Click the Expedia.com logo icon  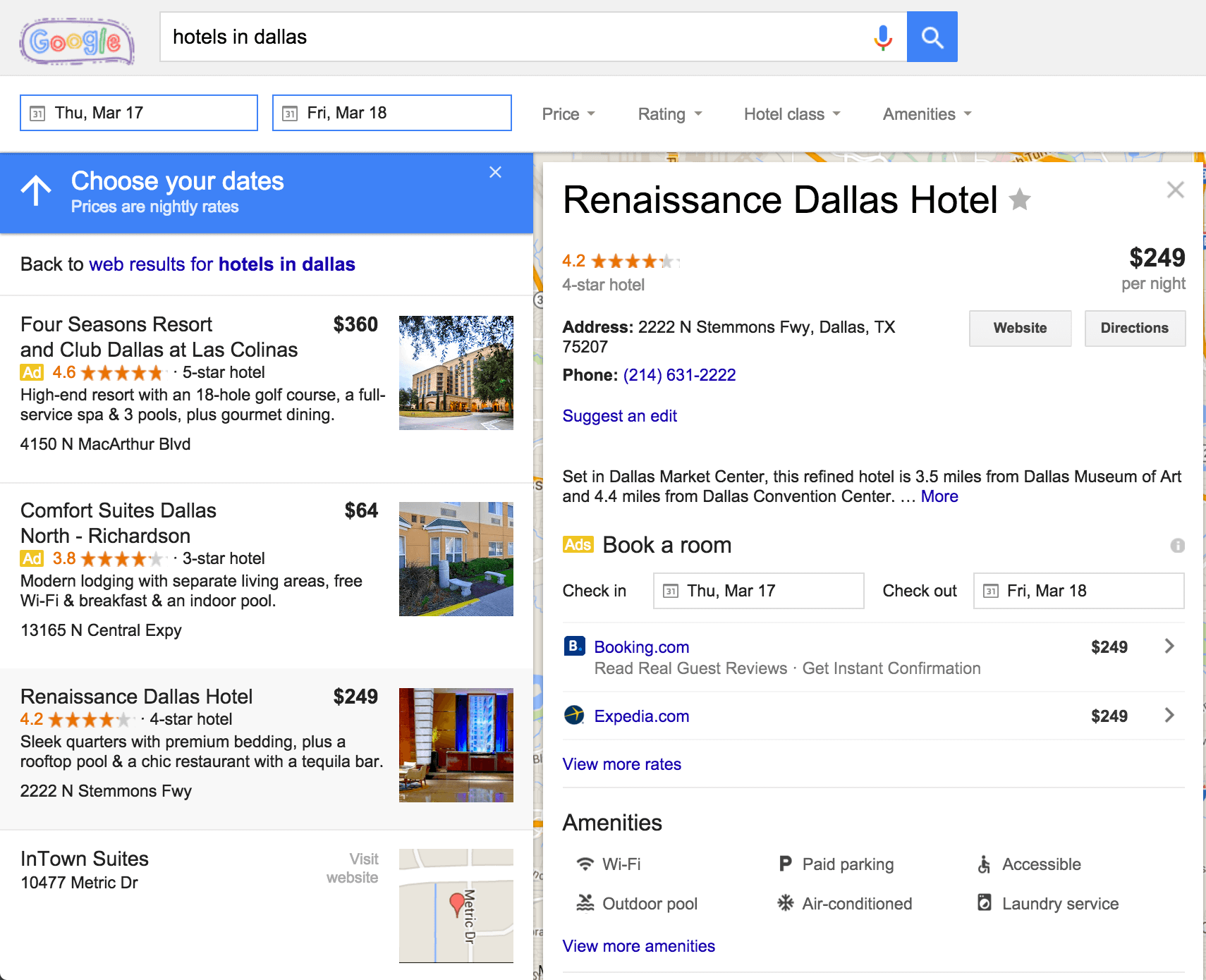(574, 715)
